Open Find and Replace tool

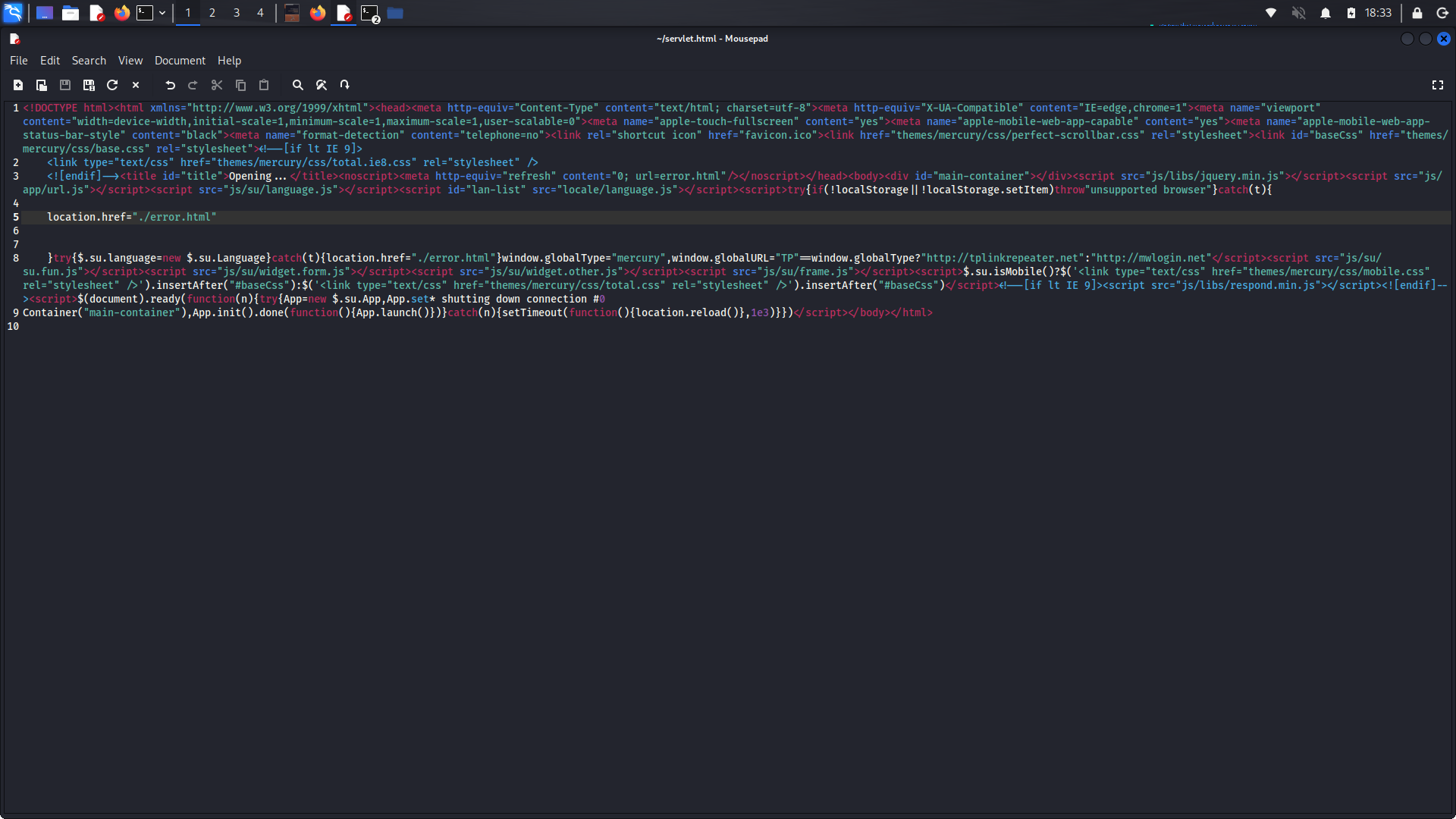pyautogui.click(x=322, y=85)
